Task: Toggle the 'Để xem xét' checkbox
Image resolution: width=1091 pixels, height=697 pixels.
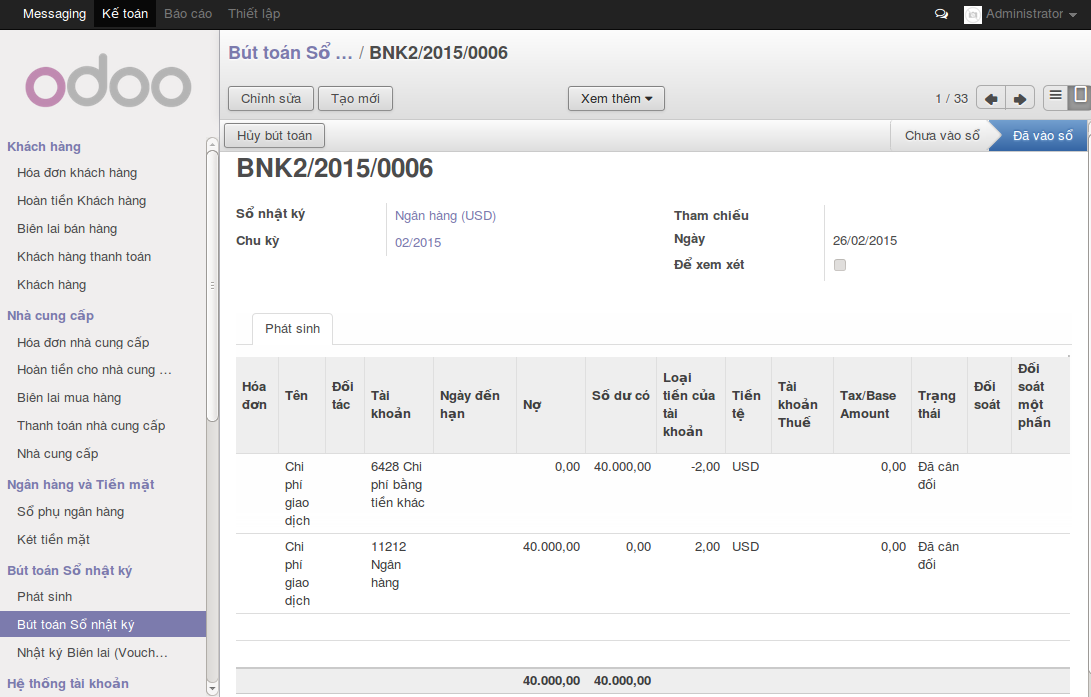Action: tap(840, 265)
